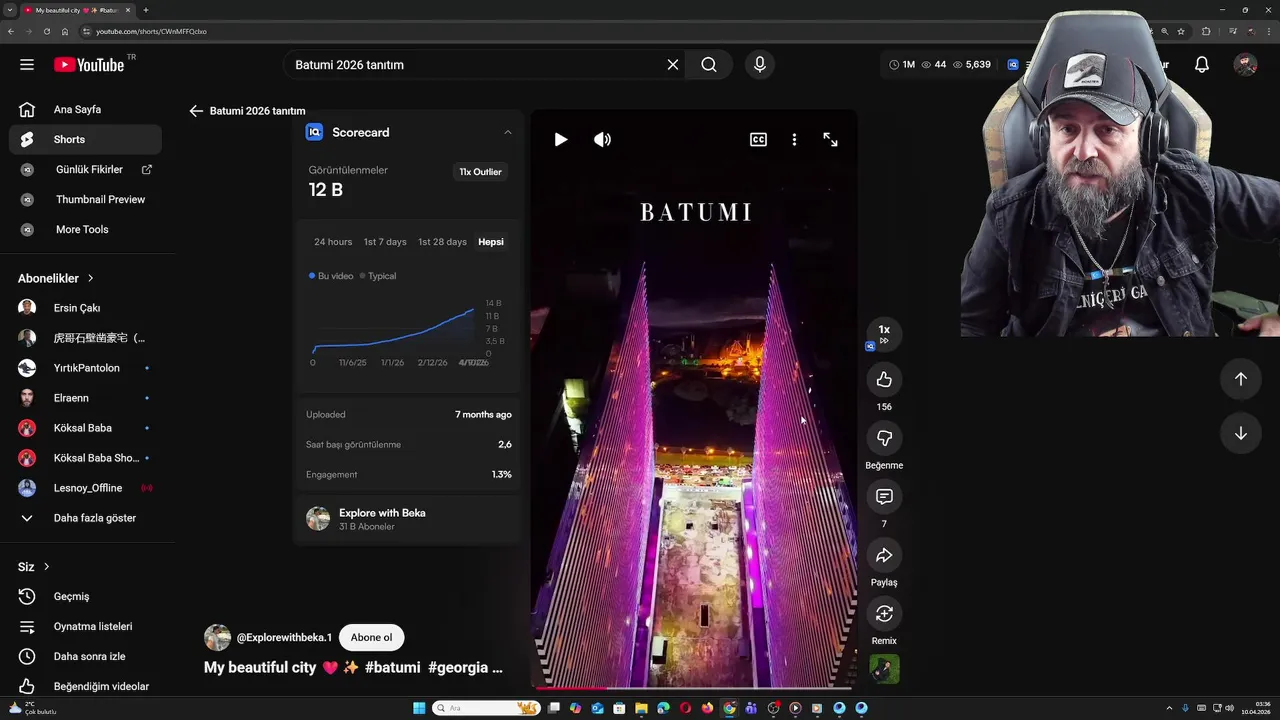Collapse the Scorecard panel
Image resolution: width=1280 pixels, height=720 pixels.
[507, 132]
